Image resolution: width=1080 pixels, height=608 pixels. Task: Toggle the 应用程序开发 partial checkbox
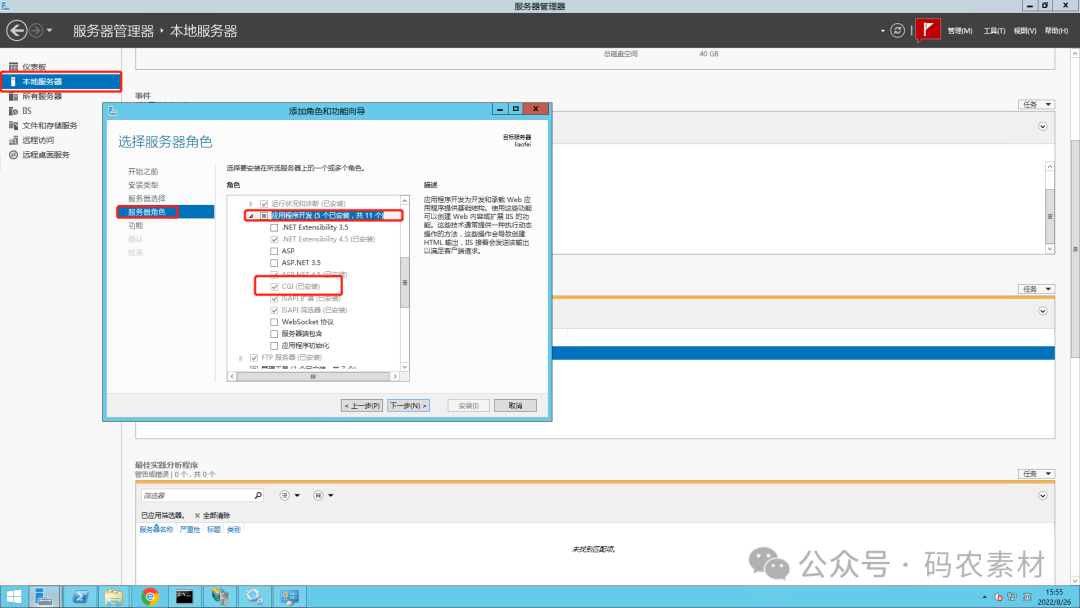tap(264, 216)
